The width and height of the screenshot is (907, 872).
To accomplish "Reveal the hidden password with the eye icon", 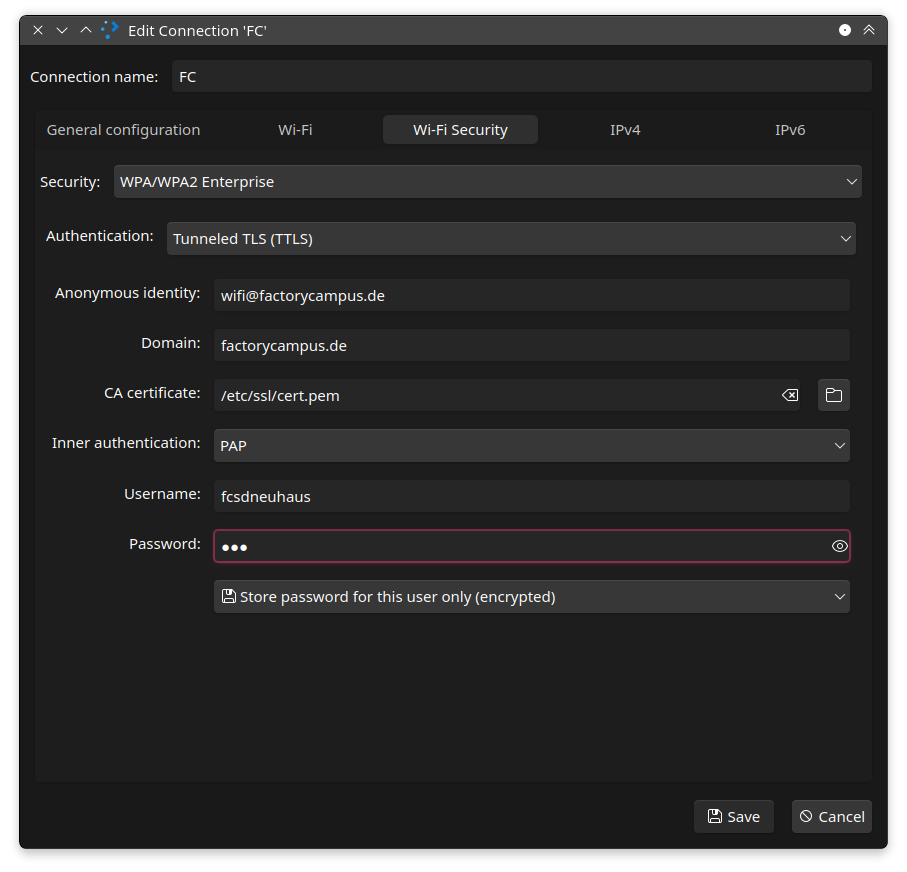I will click(x=838, y=546).
